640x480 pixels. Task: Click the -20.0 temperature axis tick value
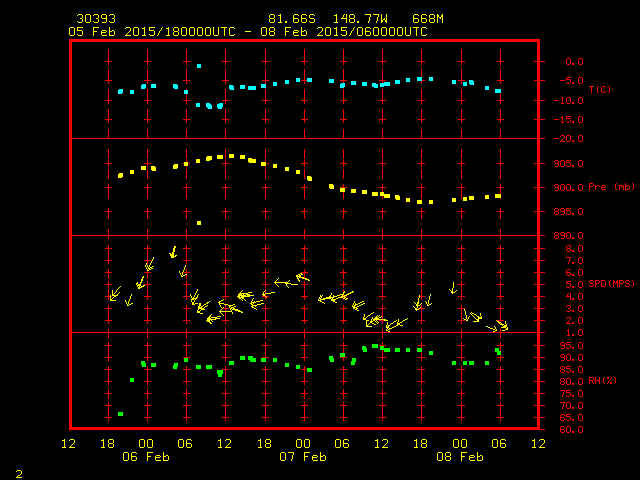tap(566, 139)
